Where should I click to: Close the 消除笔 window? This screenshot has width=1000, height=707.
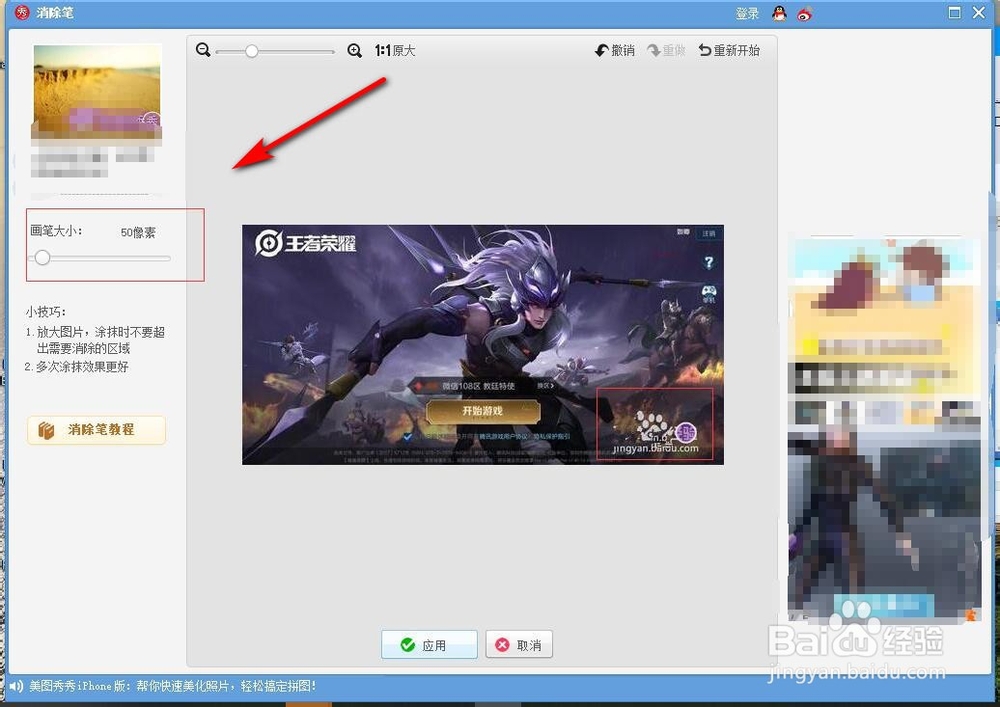click(x=979, y=13)
